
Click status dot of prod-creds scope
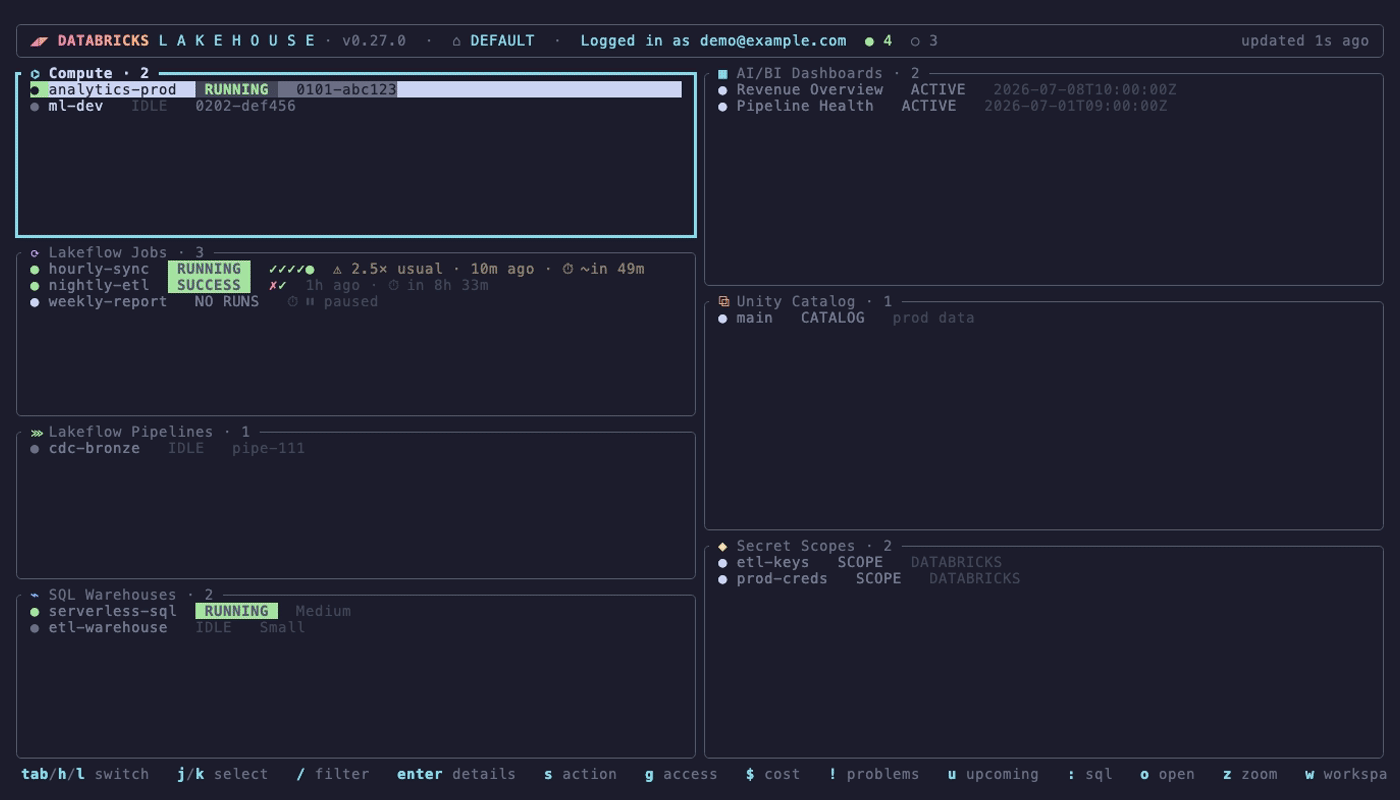click(x=723, y=579)
